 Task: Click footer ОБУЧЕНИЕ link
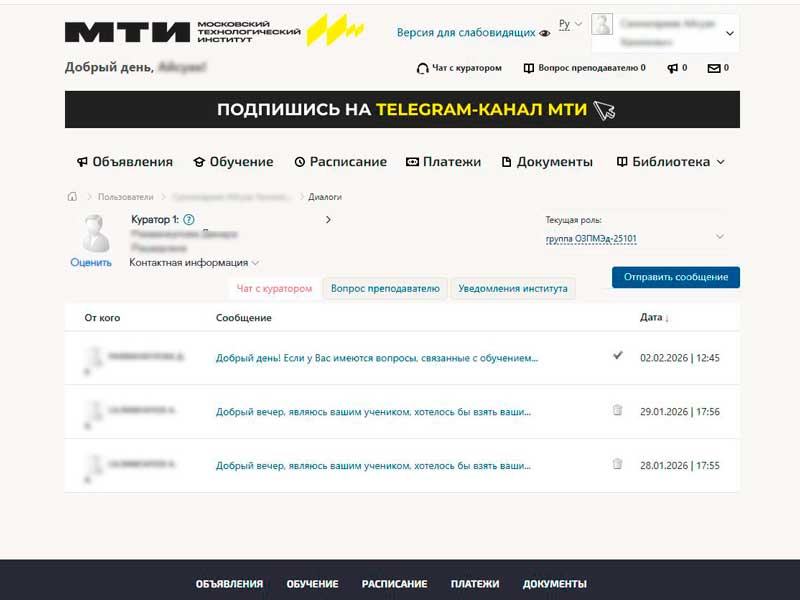coord(312,584)
